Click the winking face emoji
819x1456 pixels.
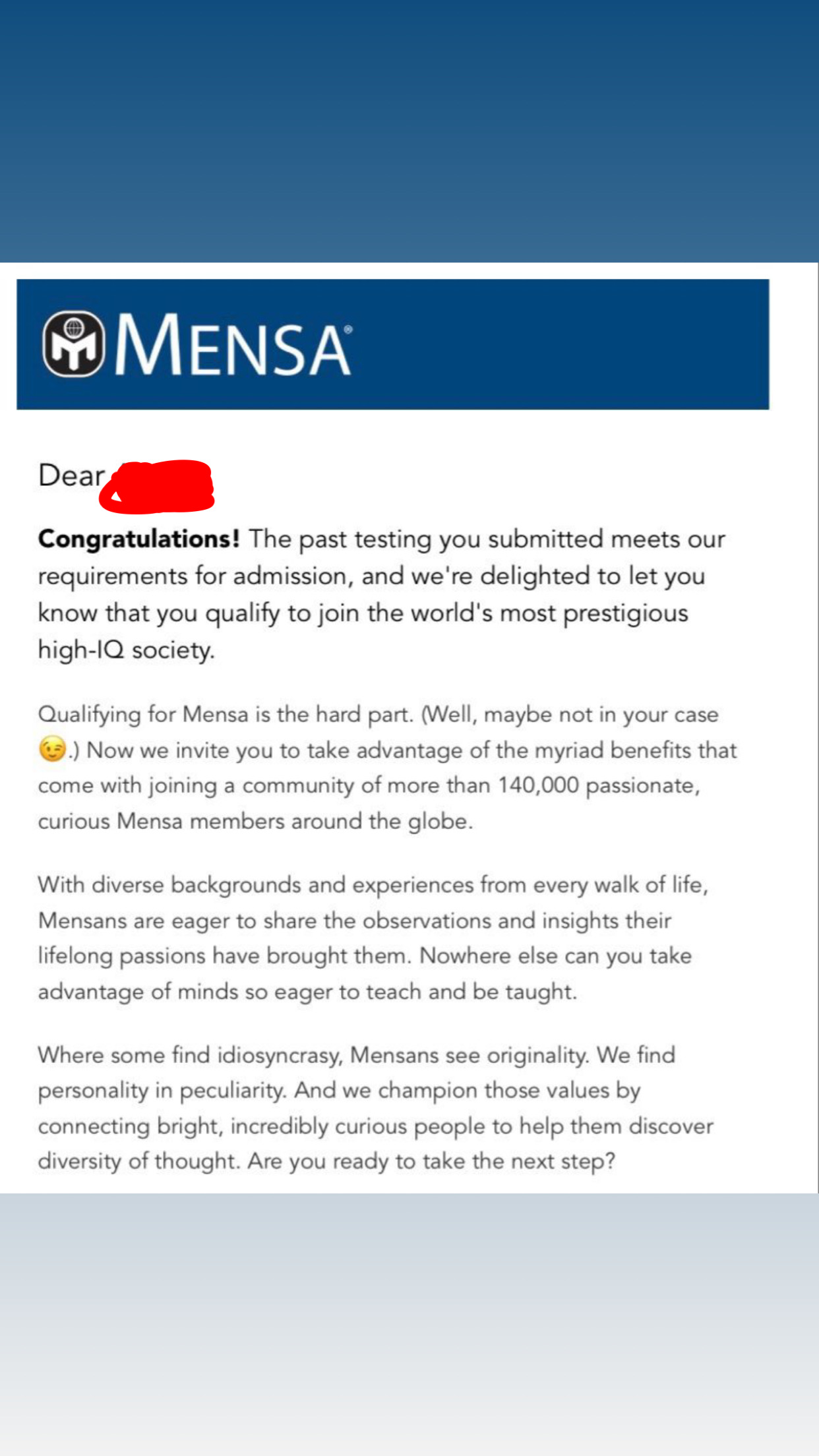click(53, 750)
